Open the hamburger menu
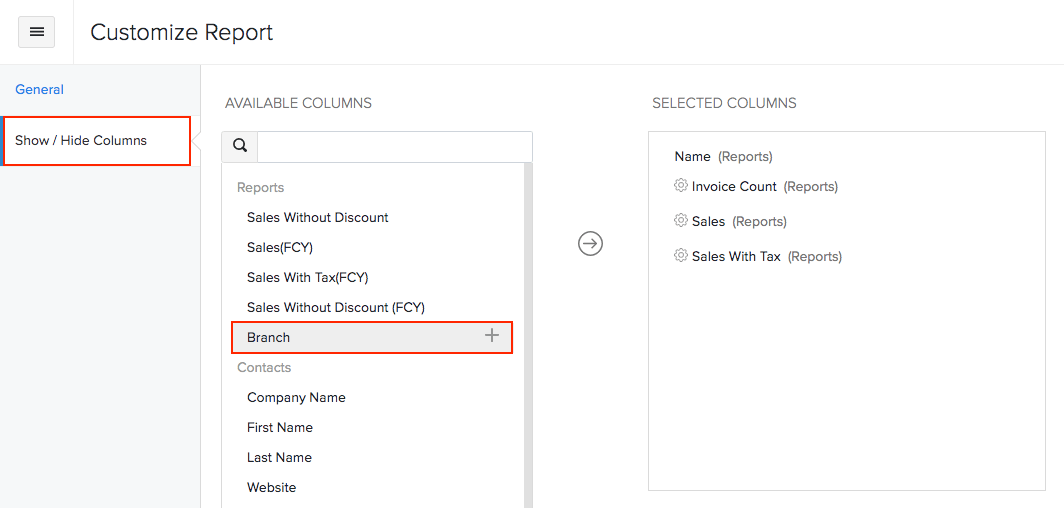This screenshot has height=508, width=1064. point(37,32)
